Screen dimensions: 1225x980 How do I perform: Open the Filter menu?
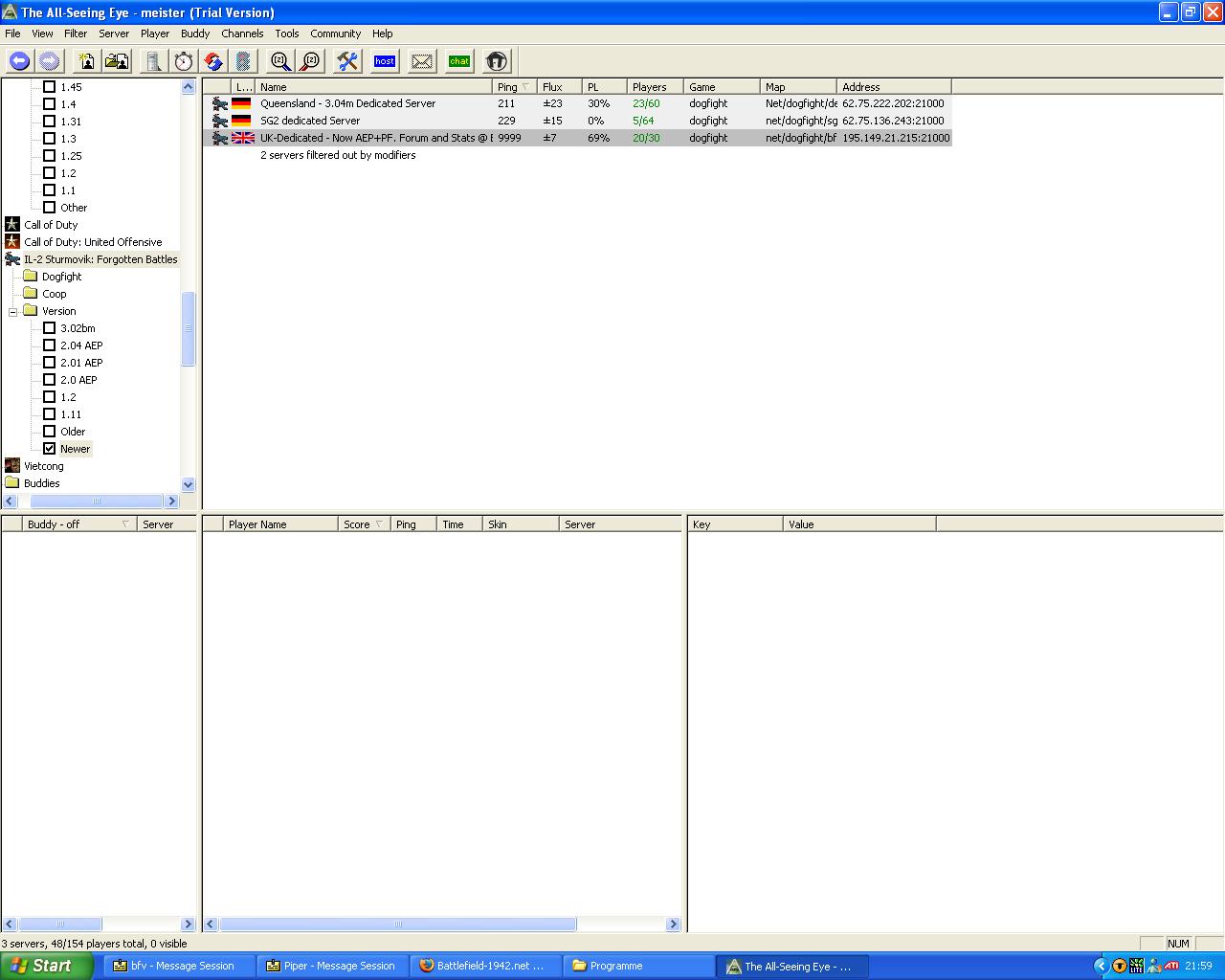[x=76, y=33]
